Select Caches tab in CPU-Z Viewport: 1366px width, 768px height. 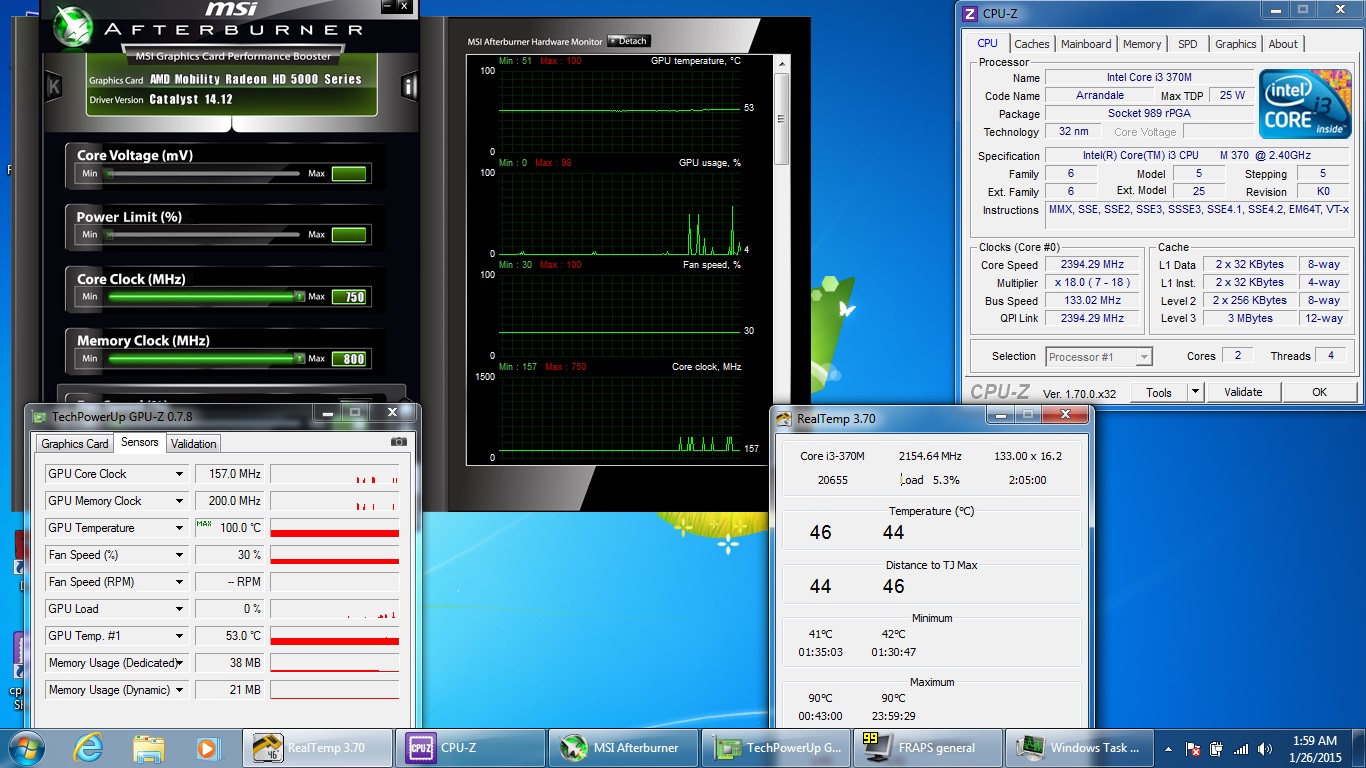[x=1031, y=44]
